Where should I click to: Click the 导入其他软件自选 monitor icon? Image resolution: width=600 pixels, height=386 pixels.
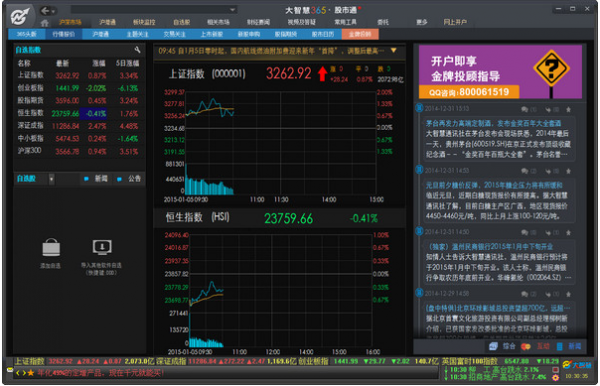102,247
